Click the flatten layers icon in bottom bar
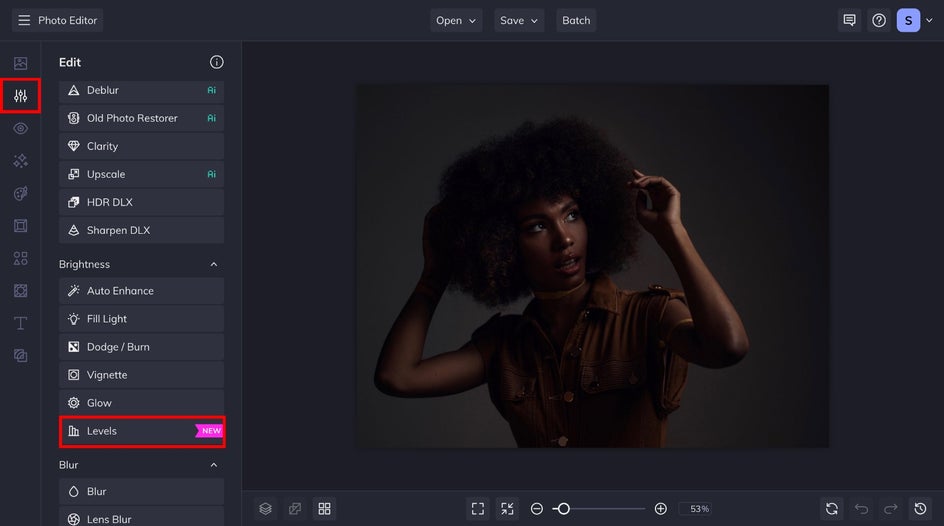The image size is (944, 526). coord(295,509)
